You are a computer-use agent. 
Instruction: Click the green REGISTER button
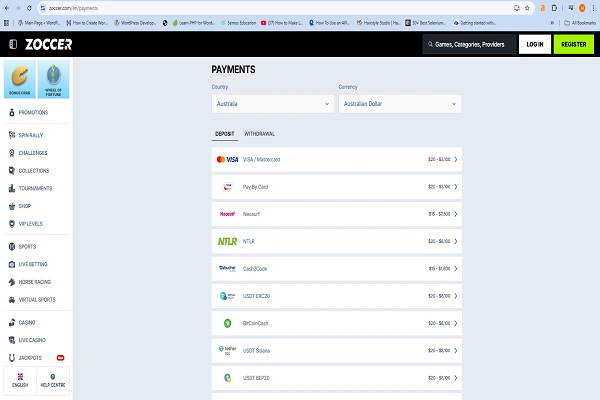(574, 44)
